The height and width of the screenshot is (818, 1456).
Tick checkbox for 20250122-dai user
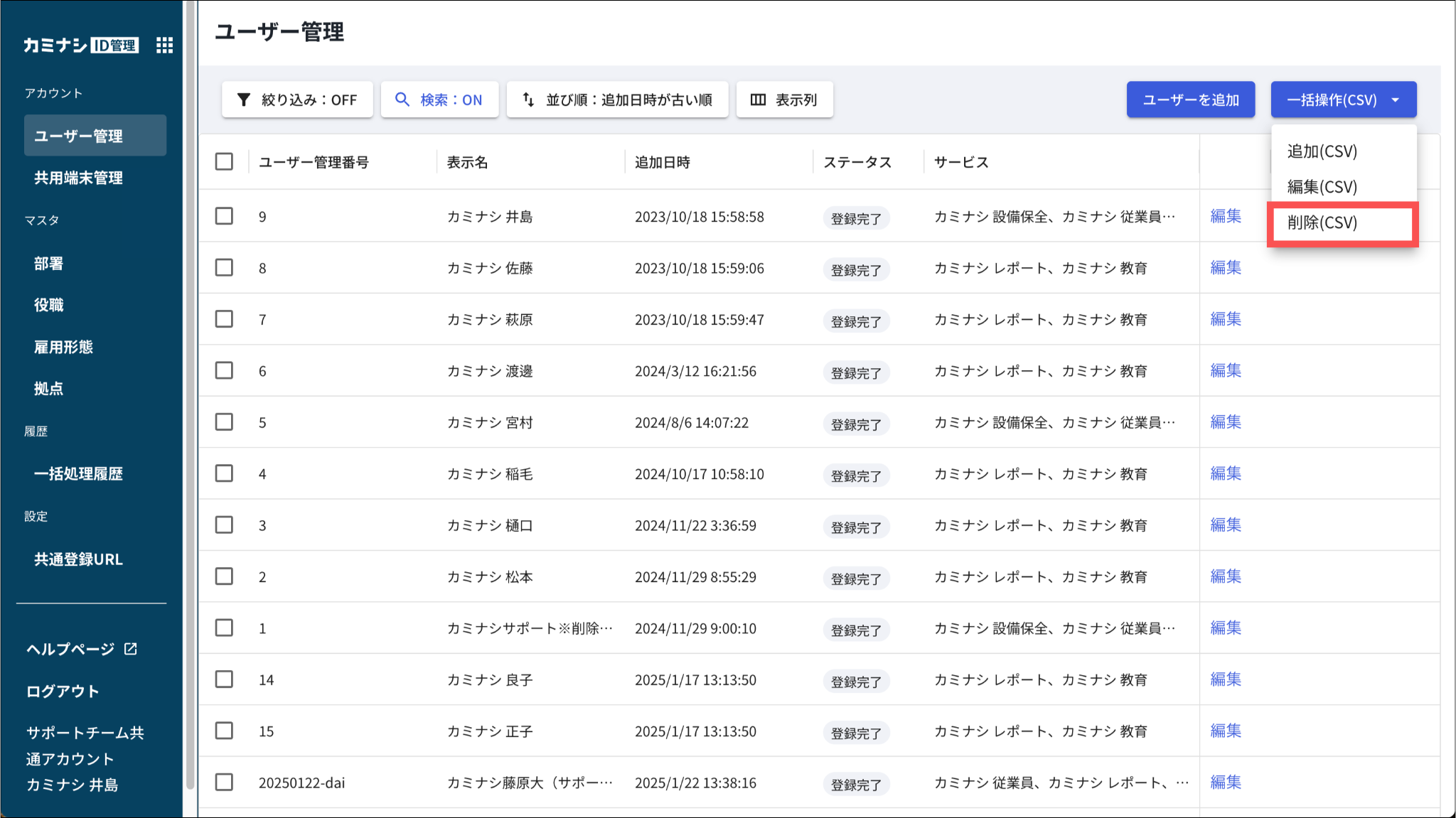pos(224,782)
